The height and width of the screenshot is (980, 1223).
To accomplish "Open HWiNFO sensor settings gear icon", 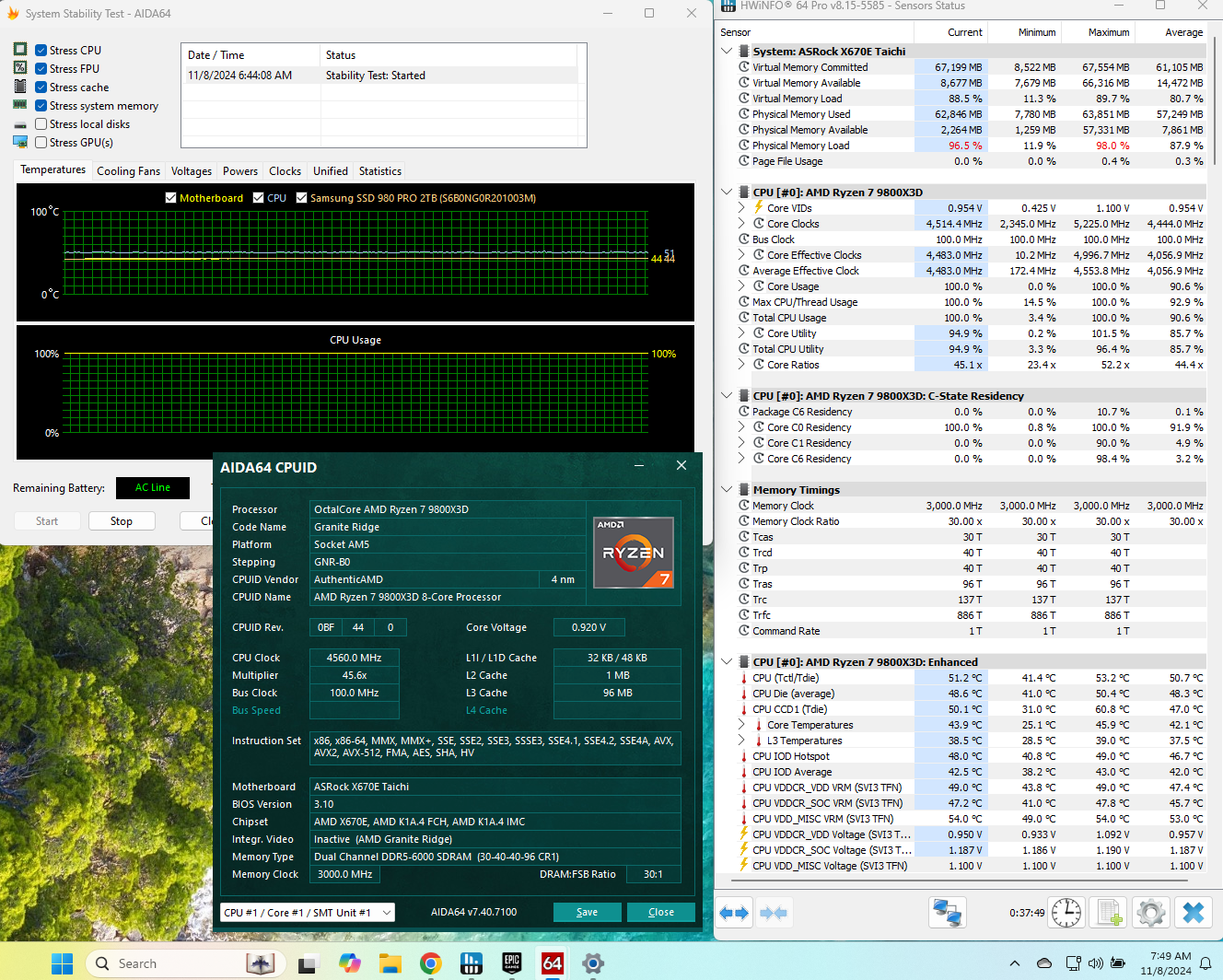I will (x=1151, y=913).
